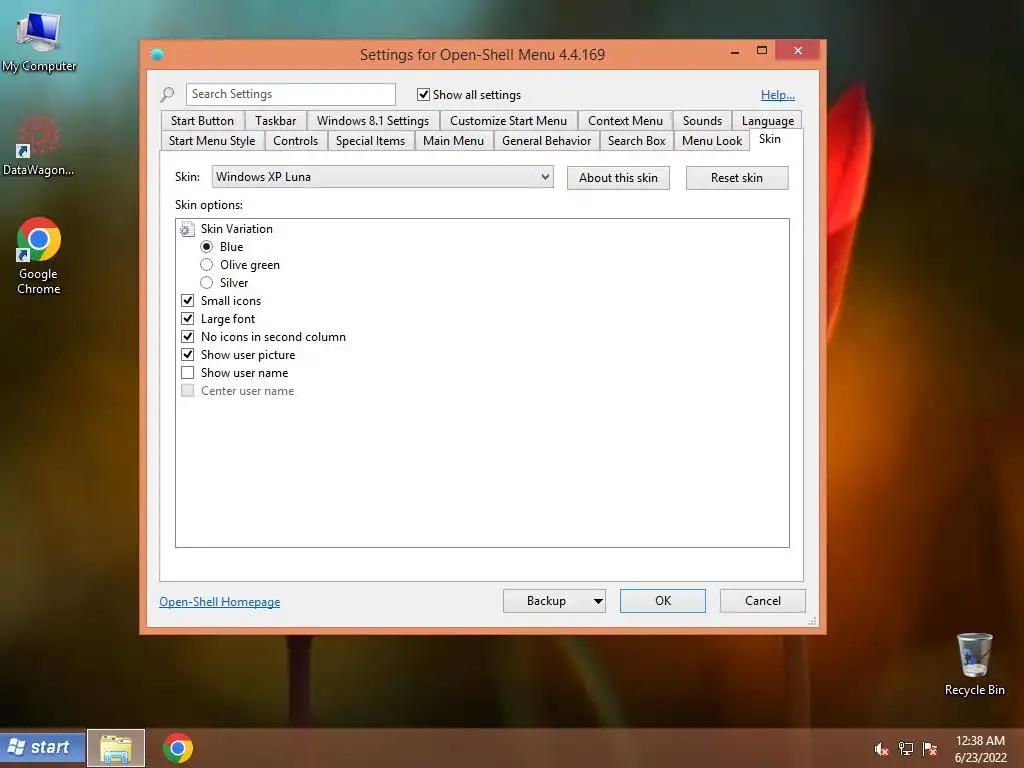Click the Cancel button
The width and height of the screenshot is (1024, 768).
[x=763, y=601]
